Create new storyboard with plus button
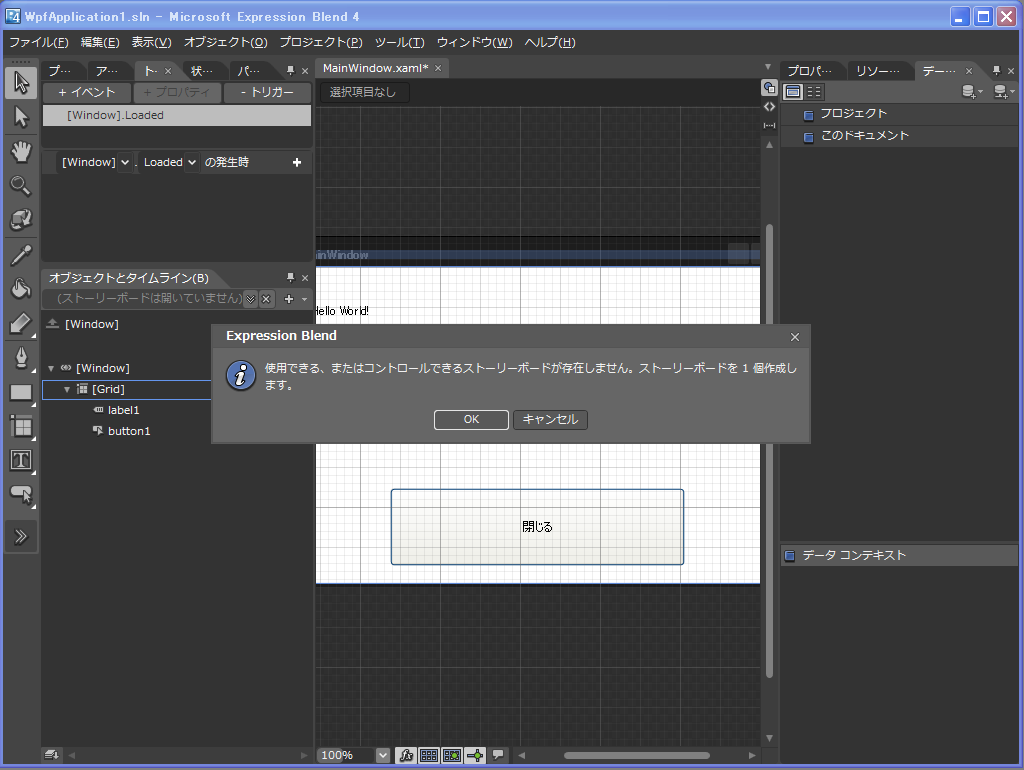 [x=289, y=299]
